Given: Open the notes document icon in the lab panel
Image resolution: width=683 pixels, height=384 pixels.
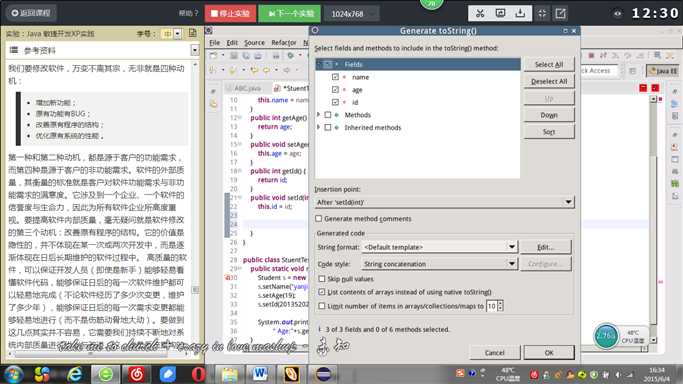Looking at the screenshot, I should 192,33.
